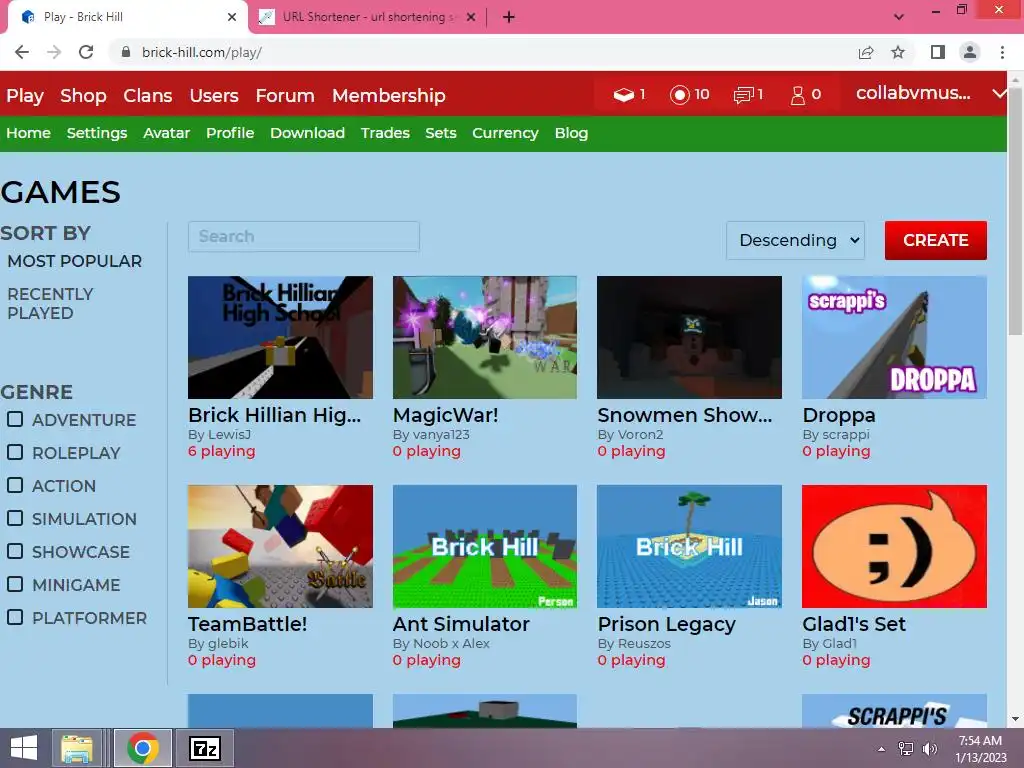This screenshot has height=768, width=1024.
Task: Open the messages icon showing 1
Action: [x=744, y=95]
